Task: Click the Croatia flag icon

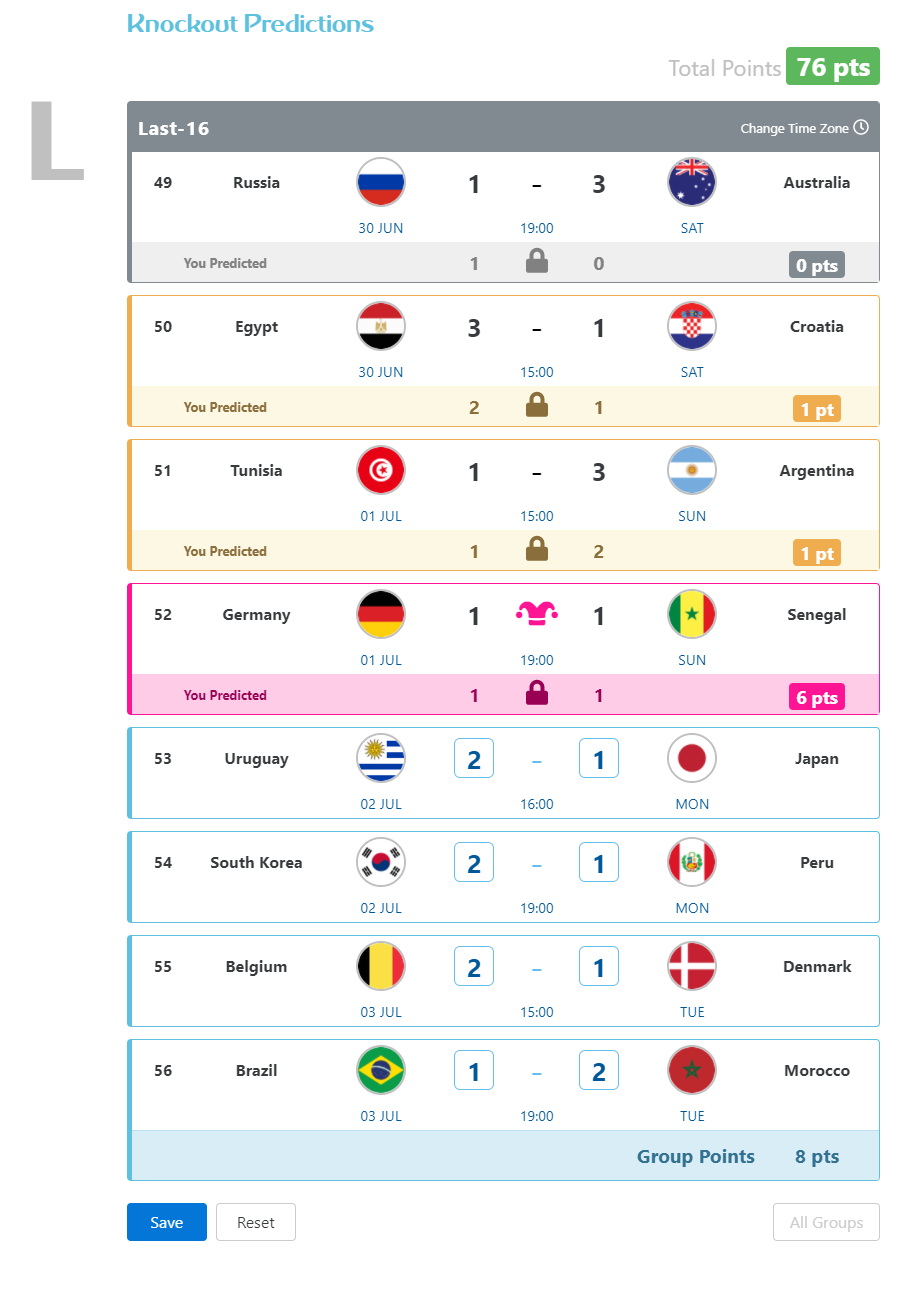Action: [692, 327]
